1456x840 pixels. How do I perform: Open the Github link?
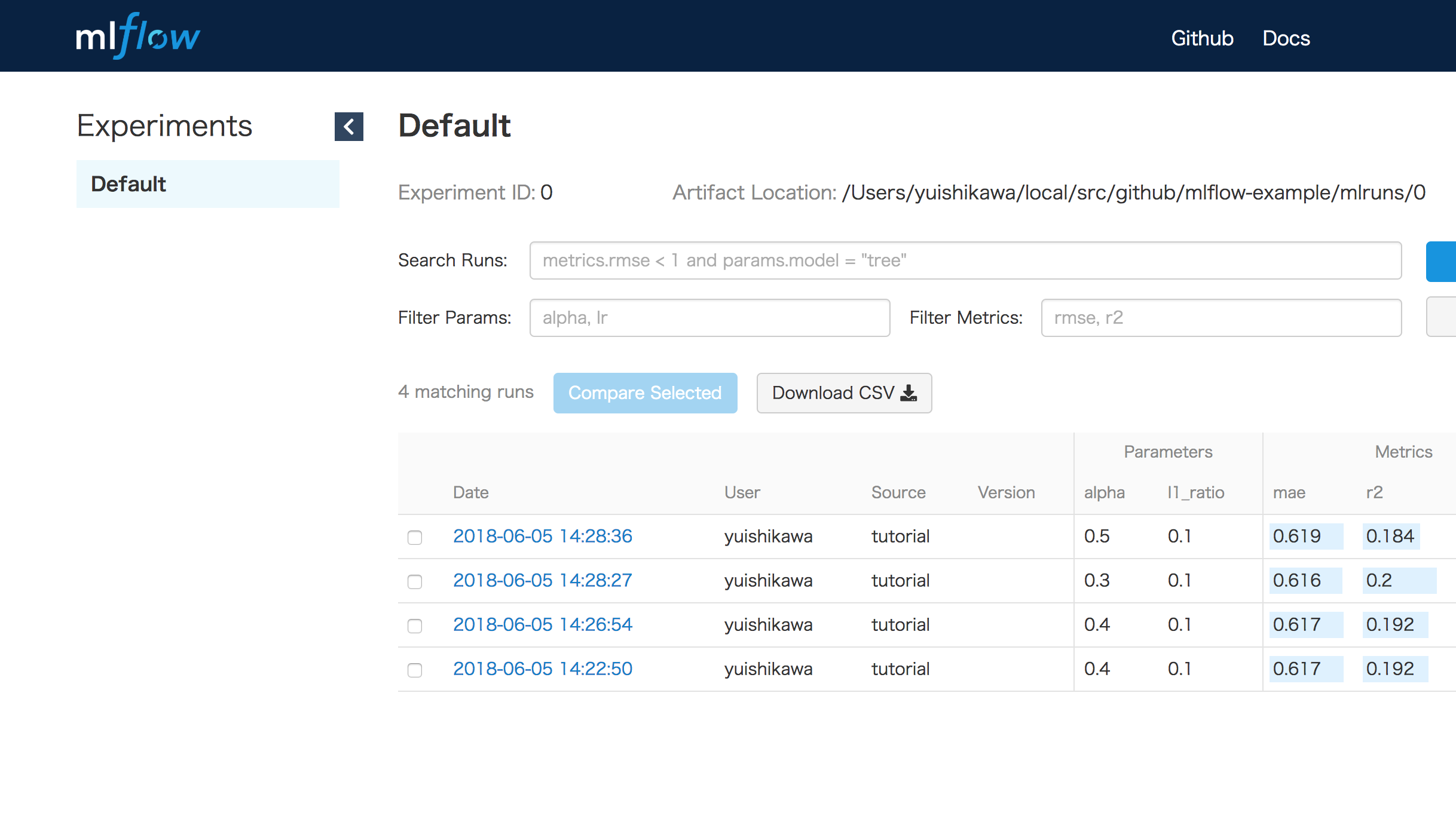click(x=1202, y=38)
